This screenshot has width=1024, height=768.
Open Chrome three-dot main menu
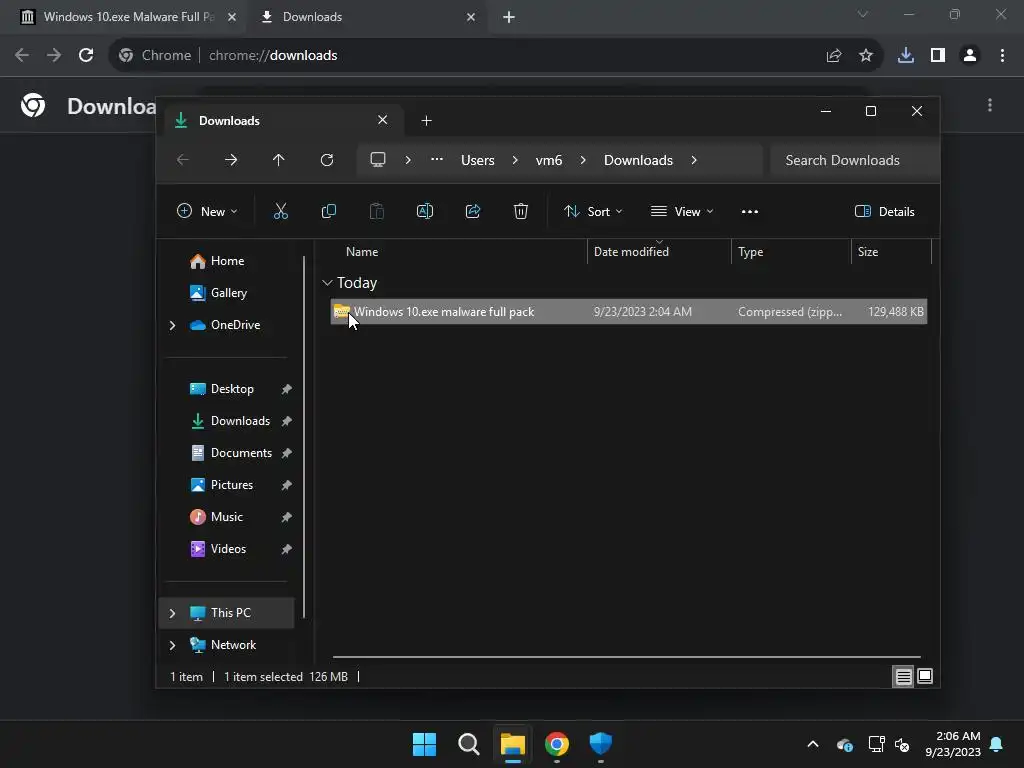1002,56
